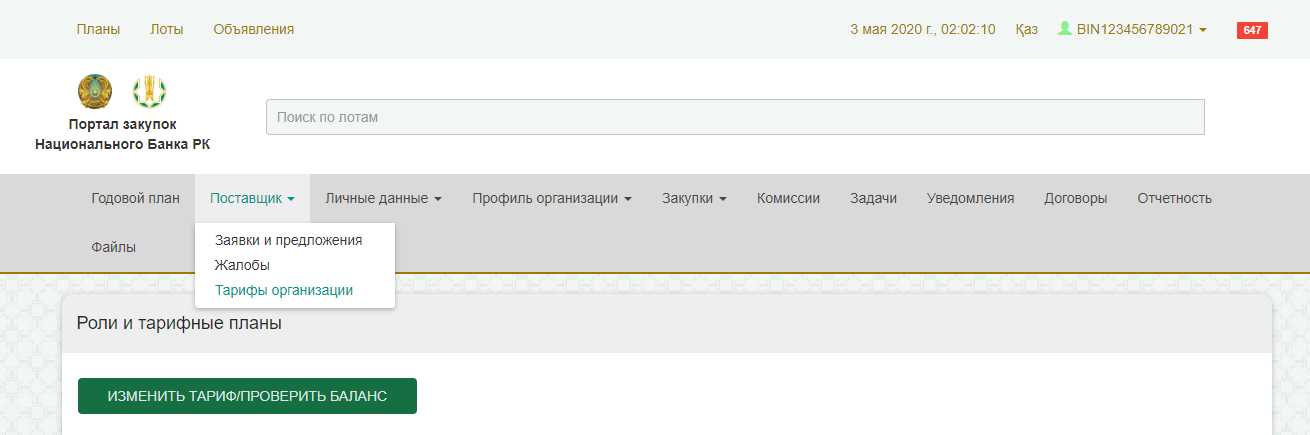Open the Профиль организации dropdown
Viewport: 1310px width, 435px height.
pyautogui.click(x=552, y=198)
